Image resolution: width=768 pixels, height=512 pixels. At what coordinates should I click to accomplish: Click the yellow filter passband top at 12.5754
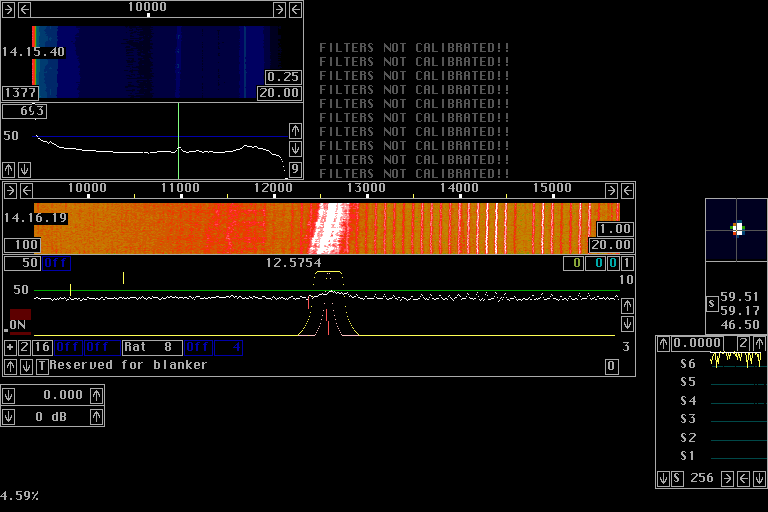click(x=329, y=271)
